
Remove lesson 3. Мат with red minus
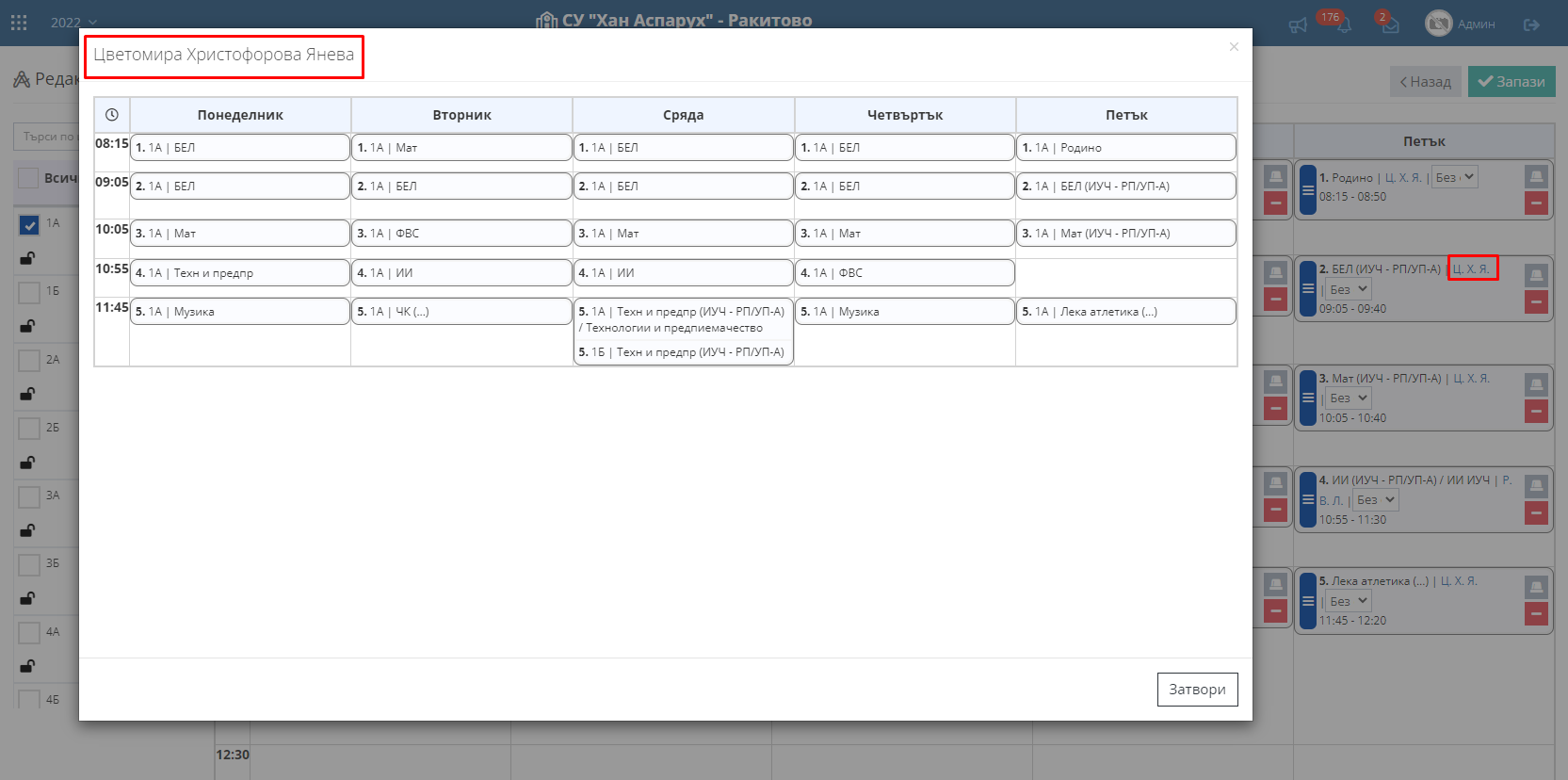(x=1536, y=411)
